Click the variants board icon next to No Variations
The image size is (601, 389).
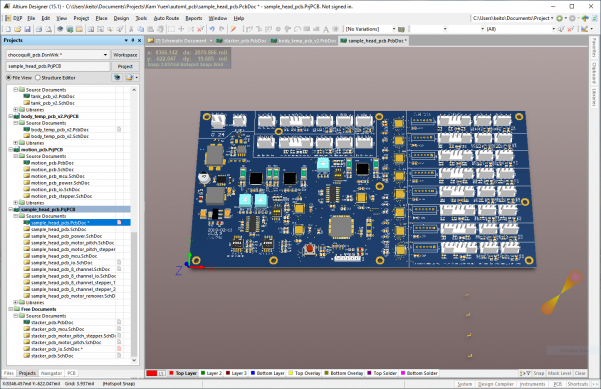click(x=401, y=29)
